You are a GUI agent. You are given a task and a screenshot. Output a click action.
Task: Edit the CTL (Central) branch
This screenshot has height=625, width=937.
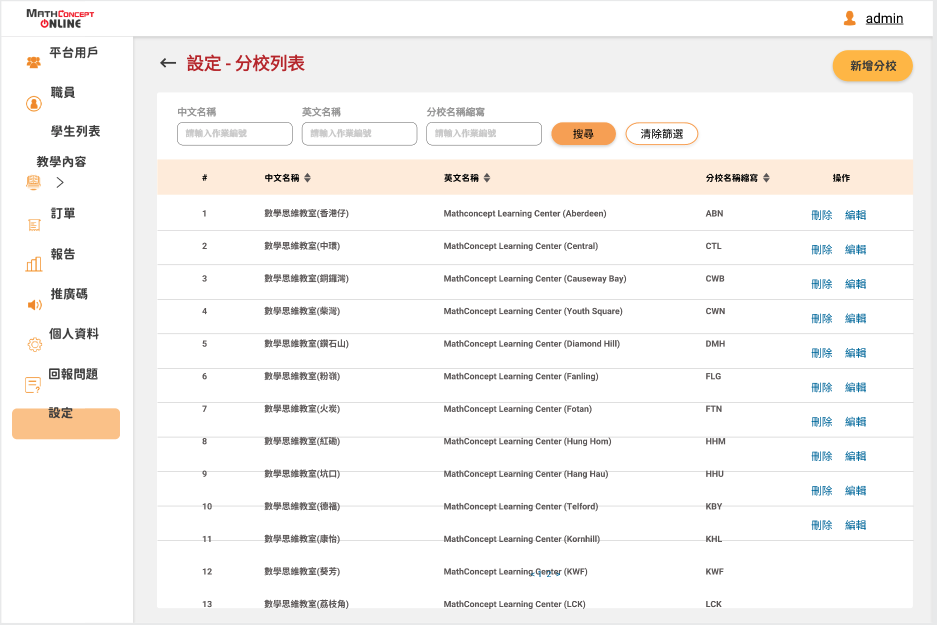[x=856, y=250]
